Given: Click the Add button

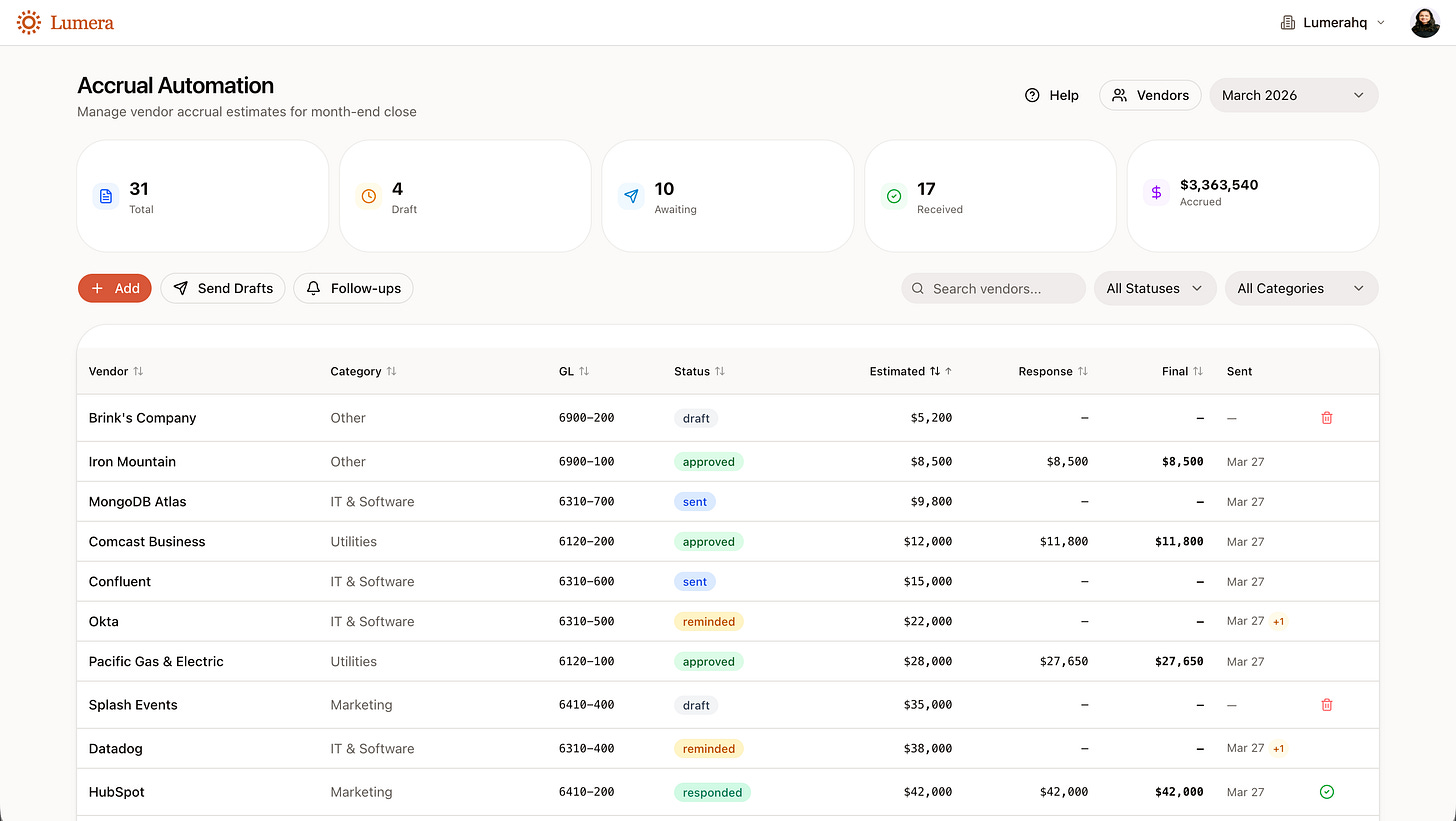Looking at the screenshot, I should point(115,288).
